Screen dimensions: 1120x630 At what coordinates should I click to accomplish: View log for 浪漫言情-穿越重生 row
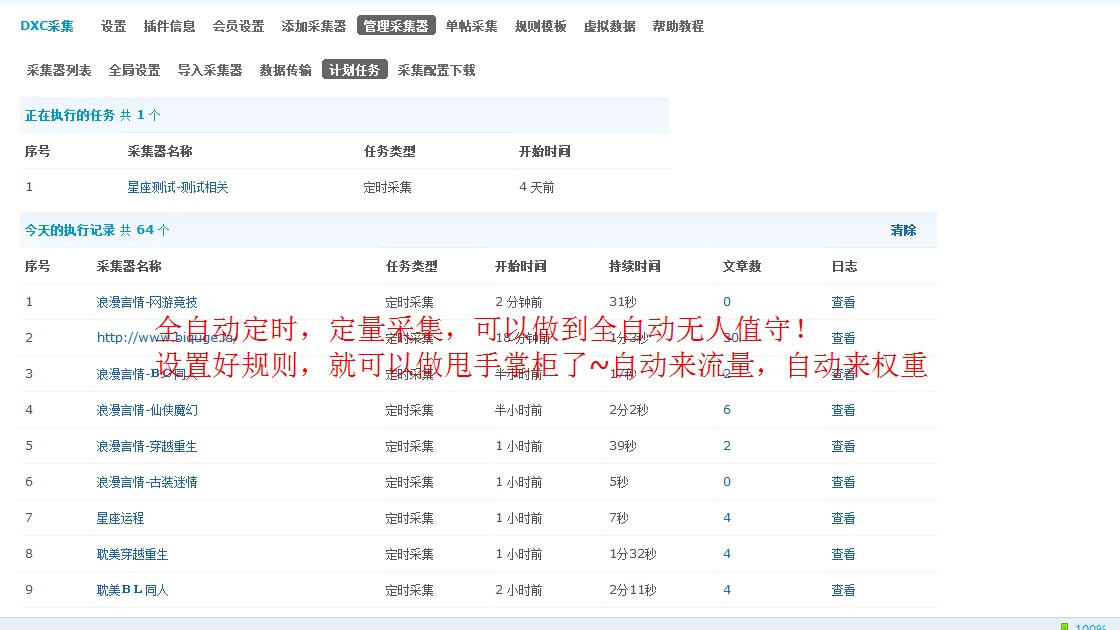[x=844, y=446]
